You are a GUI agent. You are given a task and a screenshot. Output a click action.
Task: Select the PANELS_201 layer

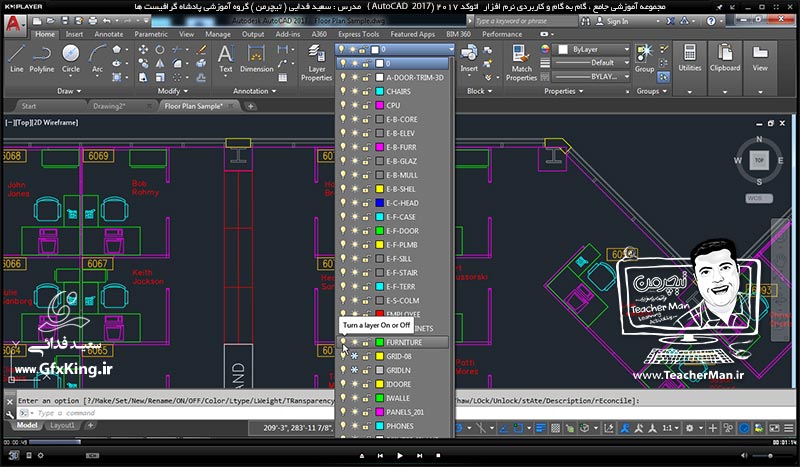(x=393, y=412)
